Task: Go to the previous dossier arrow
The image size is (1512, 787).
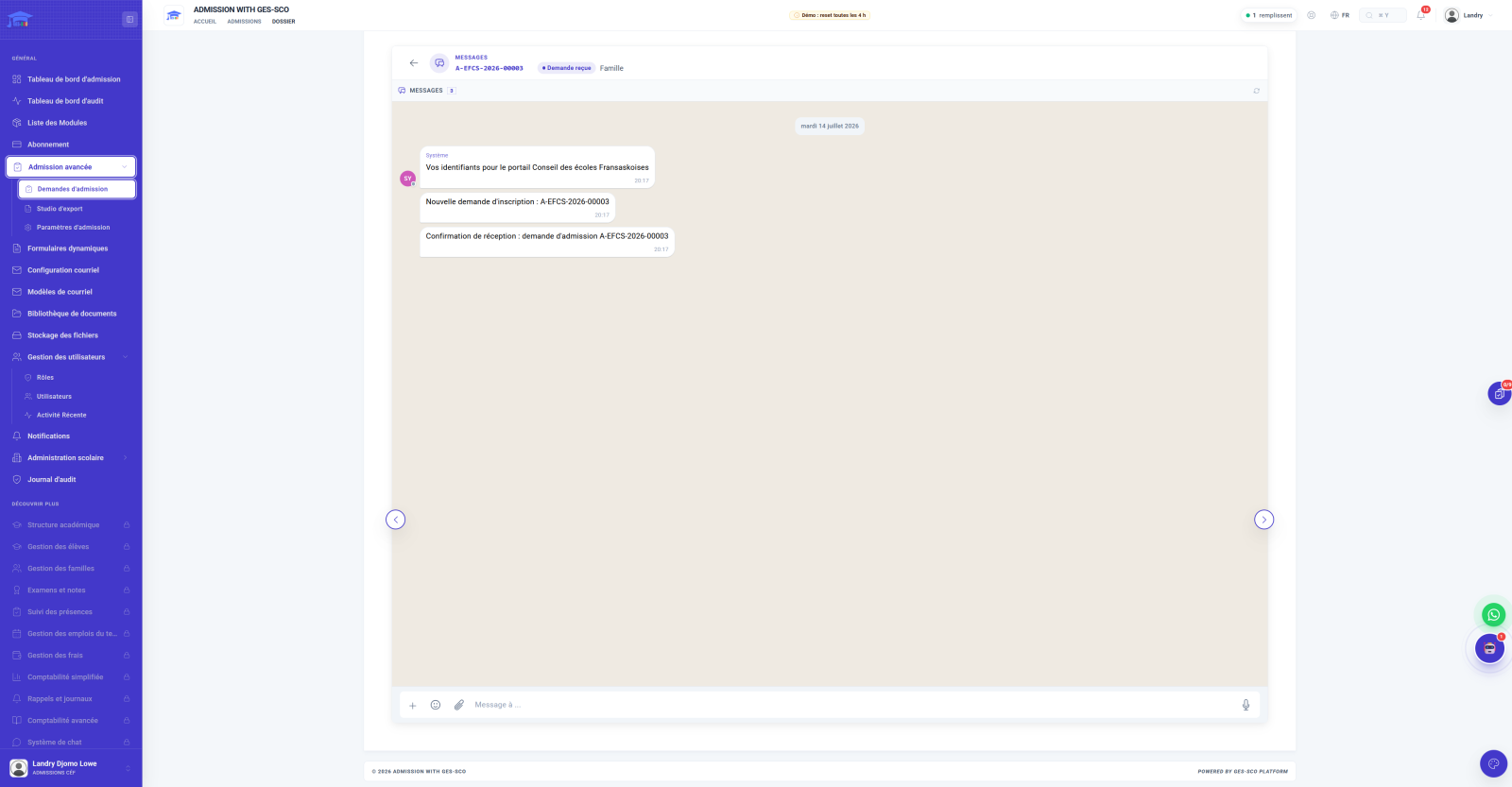Action: (x=396, y=520)
